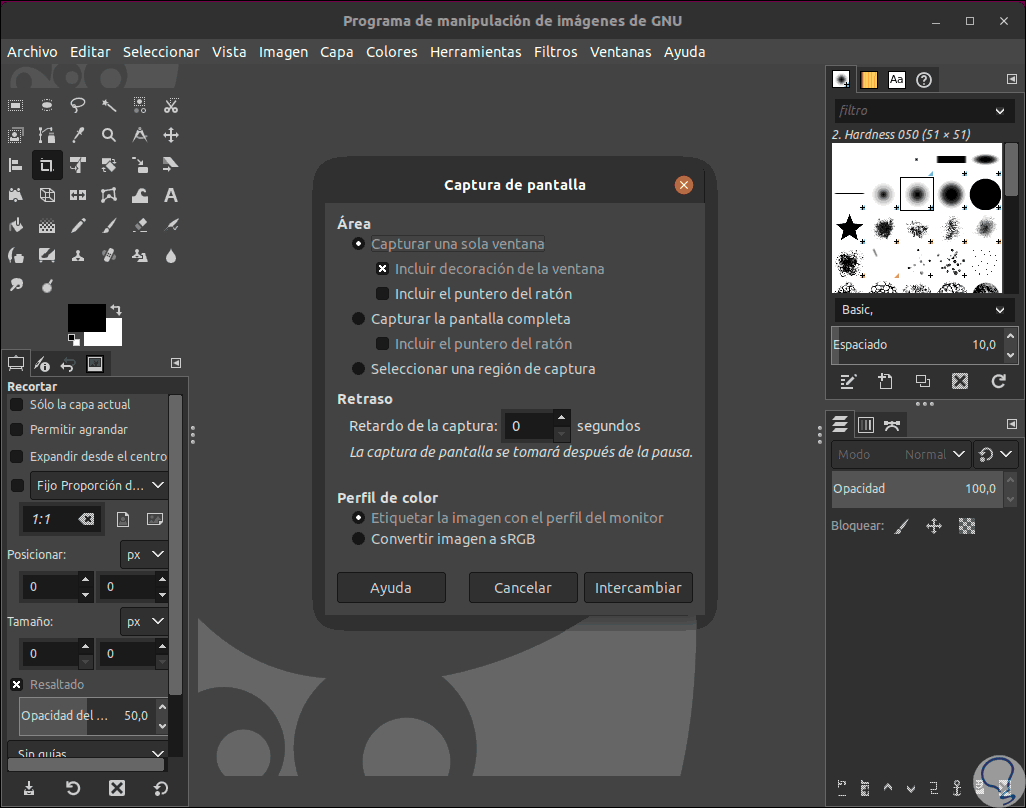The height and width of the screenshot is (808, 1026).
Task: Open Tamaño px unit dropdown
Action: point(144,622)
